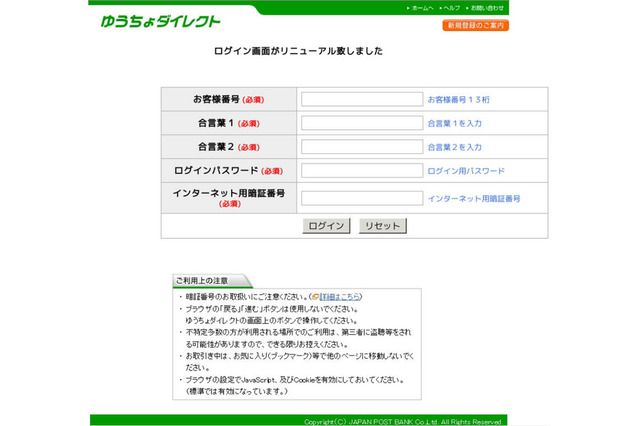Click into the ログインパスワード field
The image size is (640, 426).
pos(362,171)
